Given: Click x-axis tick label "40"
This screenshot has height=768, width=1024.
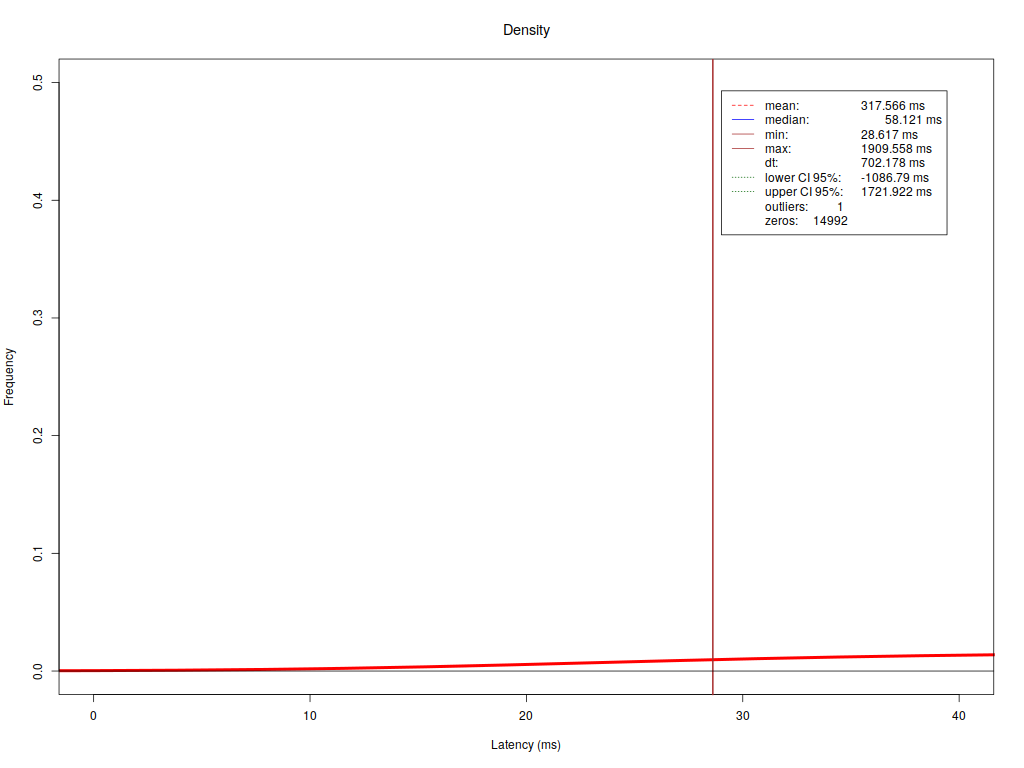Looking at the screenshot, I should 959,716.
